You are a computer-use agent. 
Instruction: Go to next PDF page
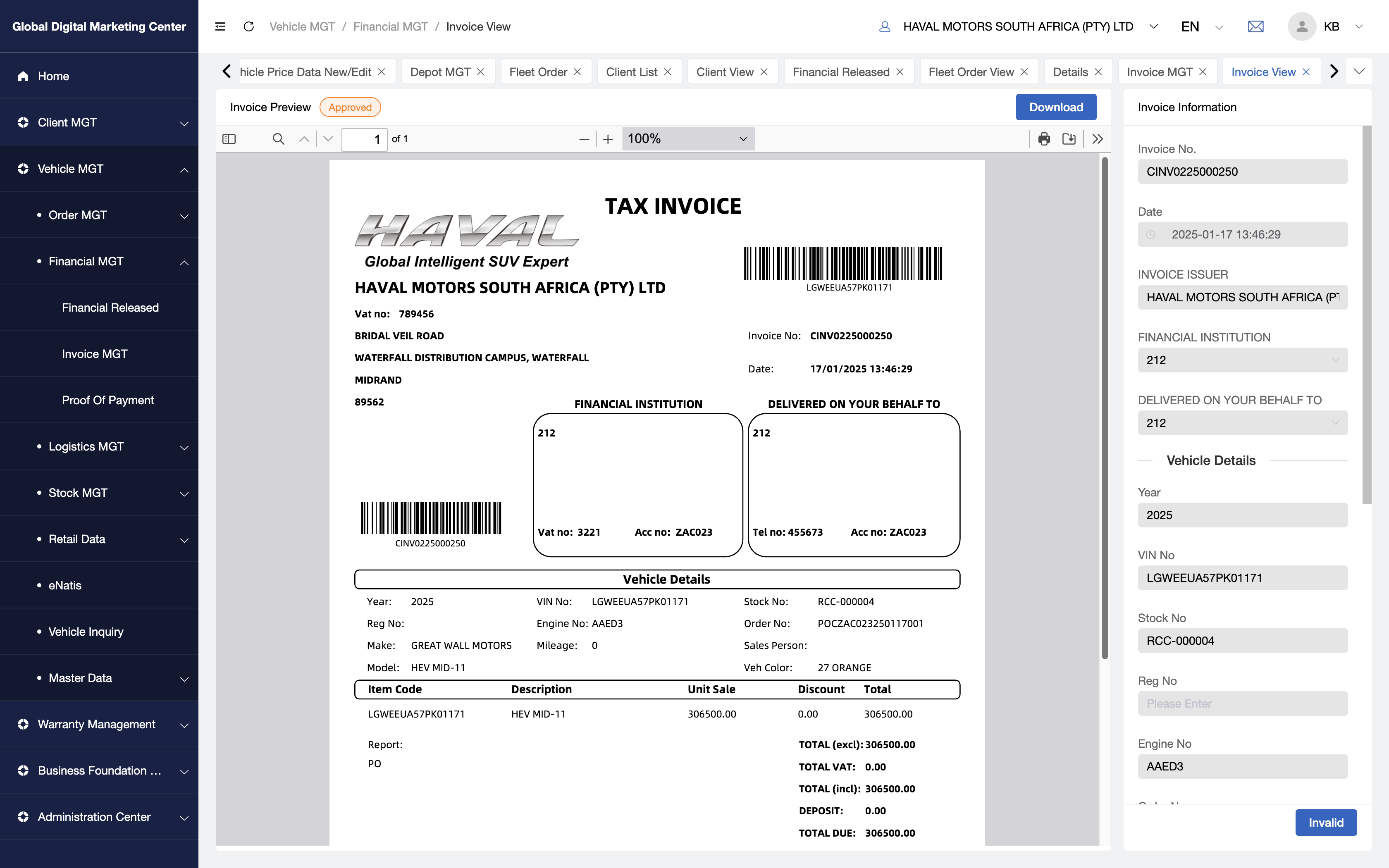tap(328, 139)
